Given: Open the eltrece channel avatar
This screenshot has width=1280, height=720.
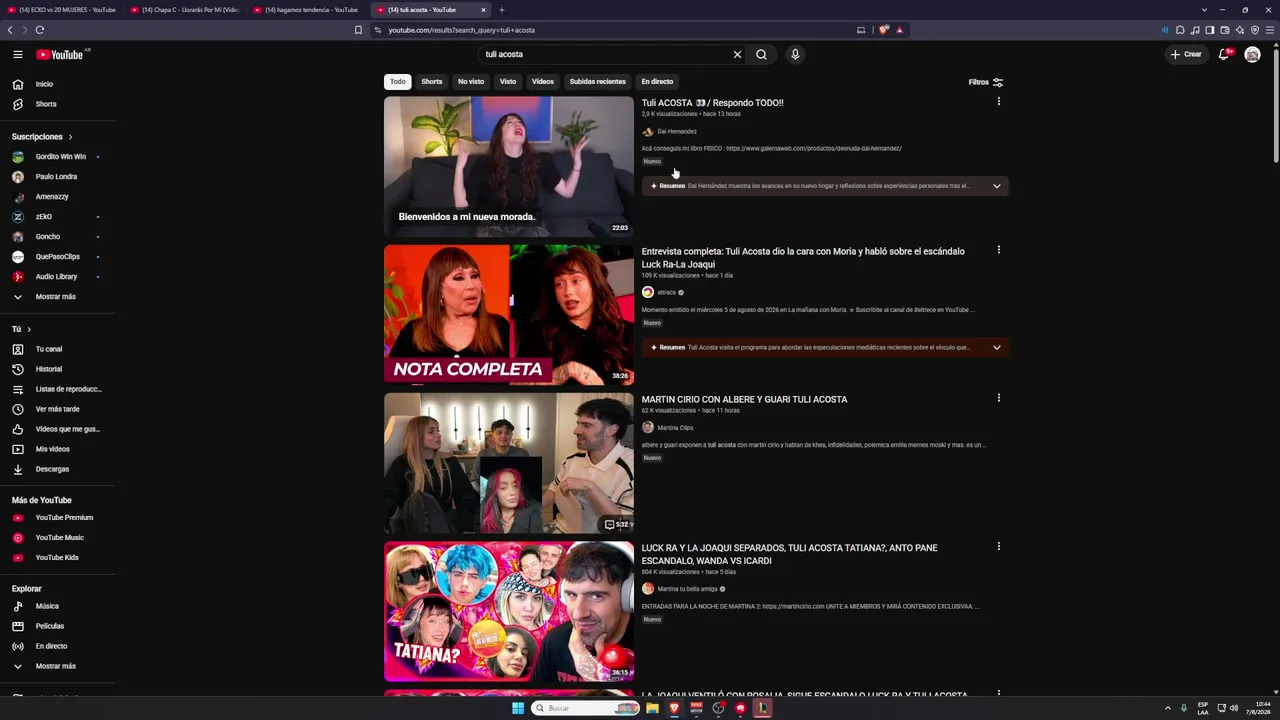Looking at the screenshot, I should coord(648,292).
